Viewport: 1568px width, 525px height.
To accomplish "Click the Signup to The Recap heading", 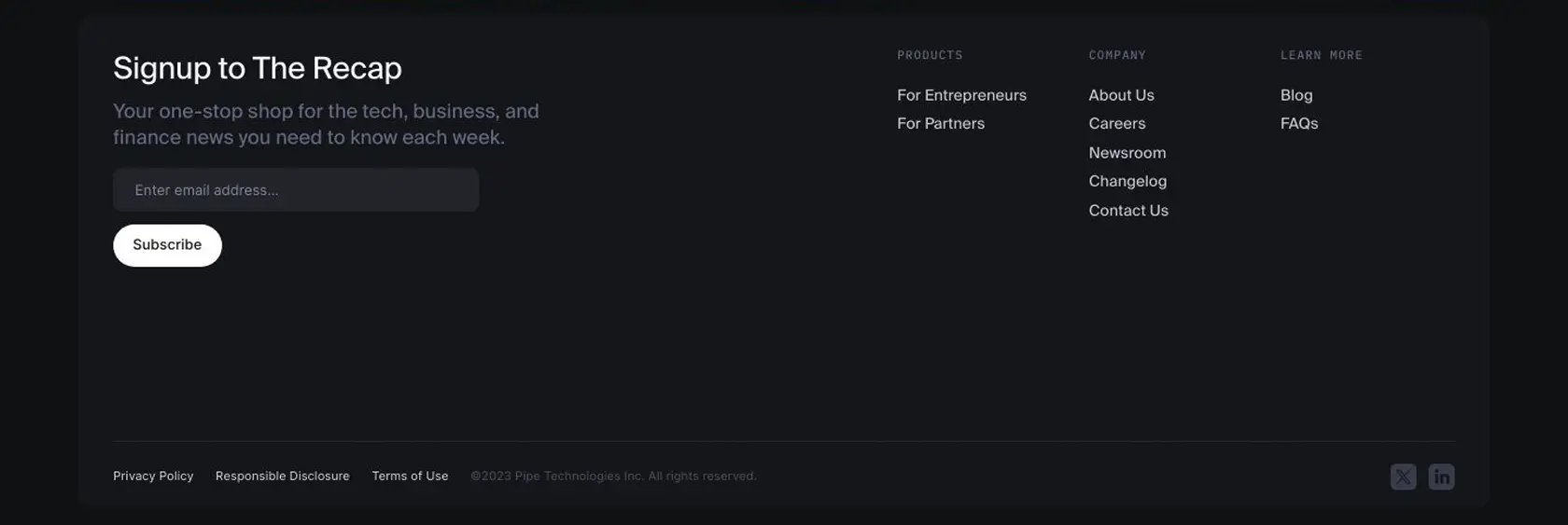I will [x=258, y=68].
